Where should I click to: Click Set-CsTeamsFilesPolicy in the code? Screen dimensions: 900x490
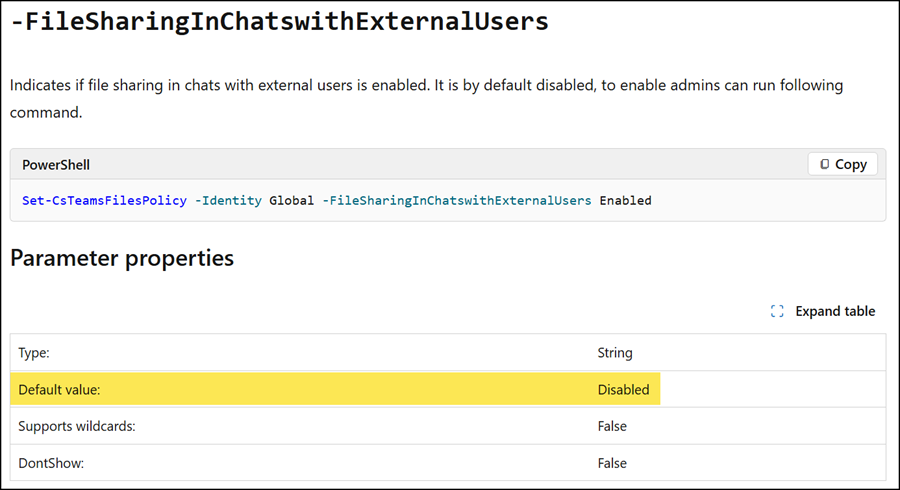104,200
